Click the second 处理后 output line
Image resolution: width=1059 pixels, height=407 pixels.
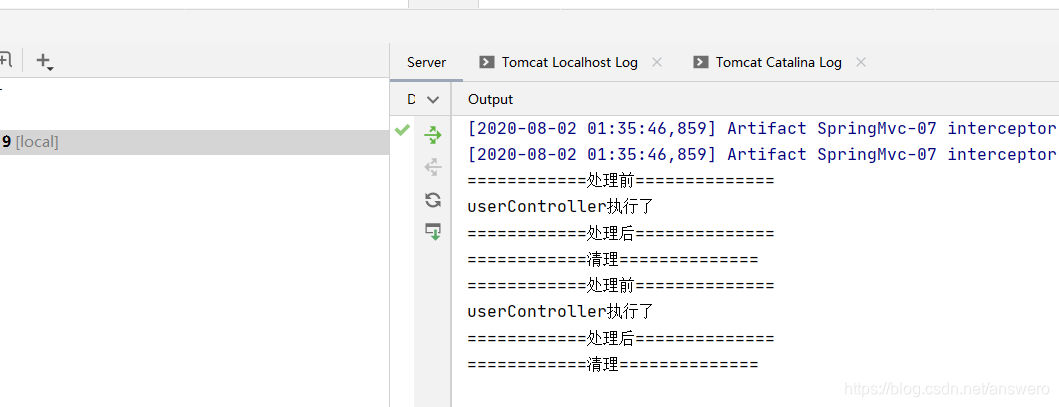(x=621, y=339)
